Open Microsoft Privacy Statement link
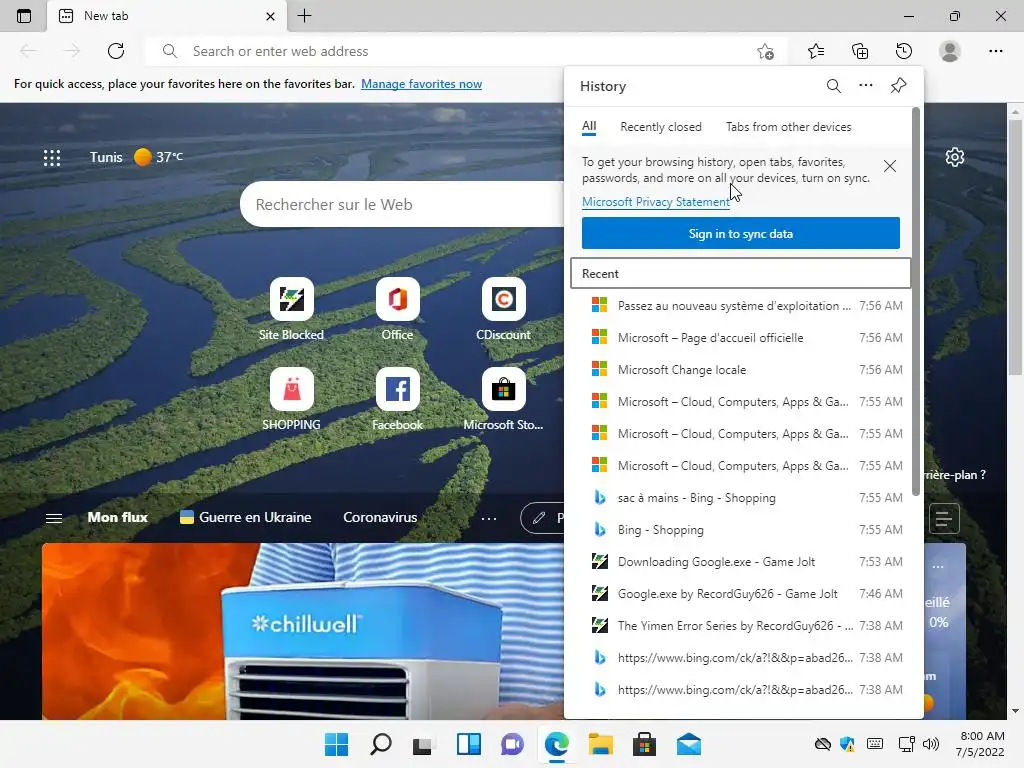 (x=656, y=202)
